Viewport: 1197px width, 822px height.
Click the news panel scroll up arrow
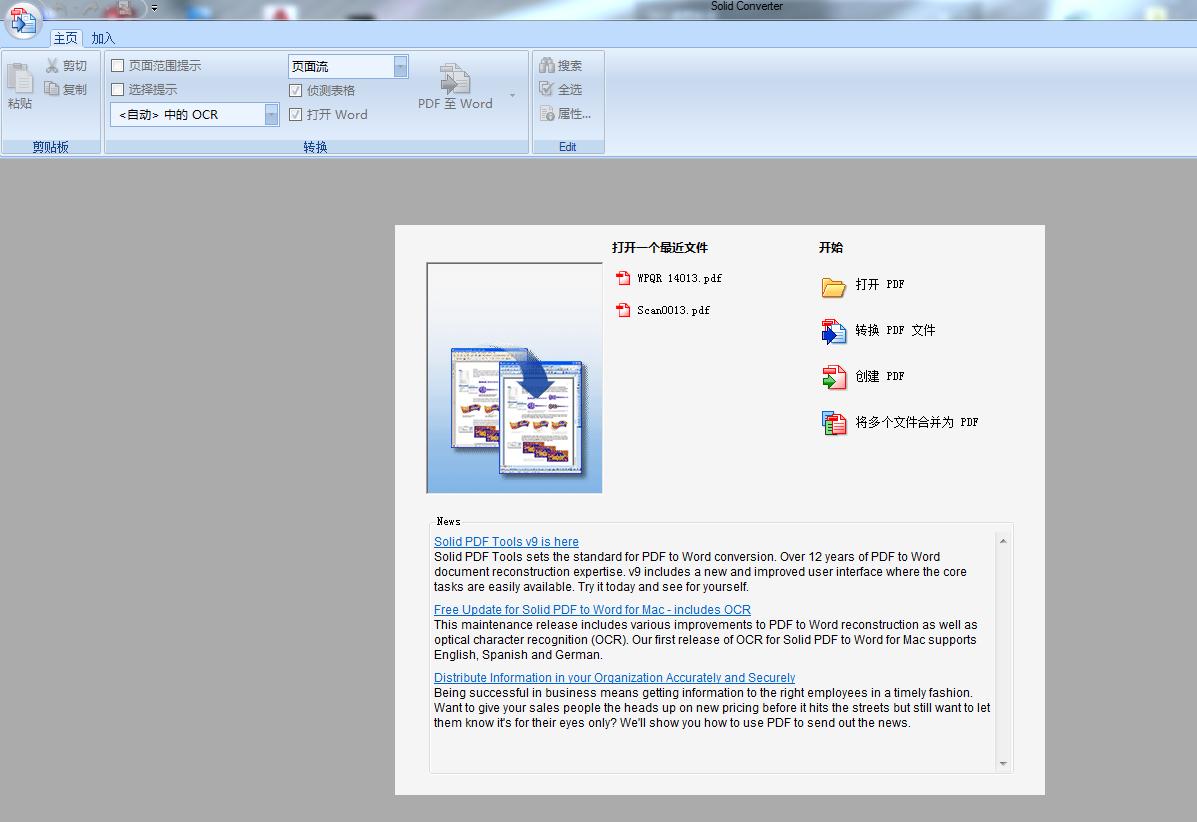tap(1003, 540)
